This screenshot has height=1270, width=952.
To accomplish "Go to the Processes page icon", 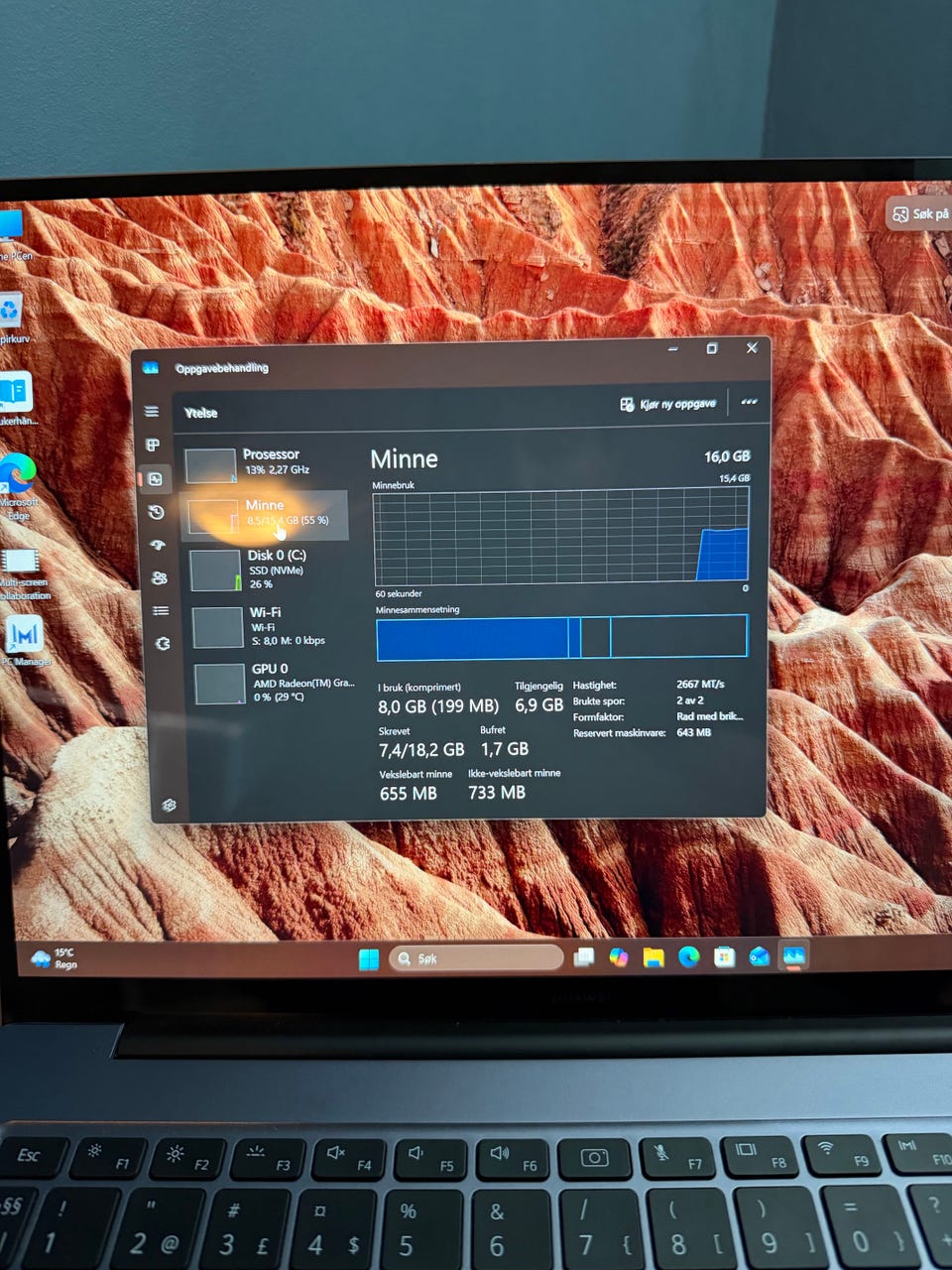I will 153,445.
